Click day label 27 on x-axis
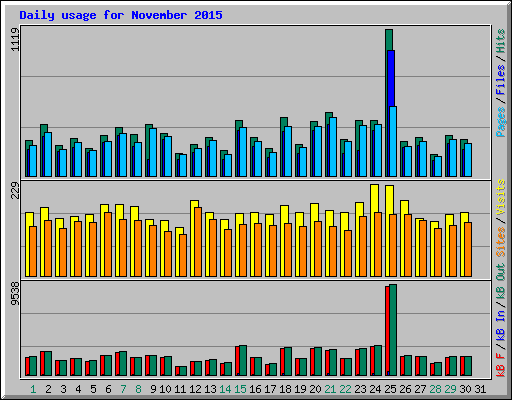The width and height of the screenshot is (512, 400). [420, 389]
